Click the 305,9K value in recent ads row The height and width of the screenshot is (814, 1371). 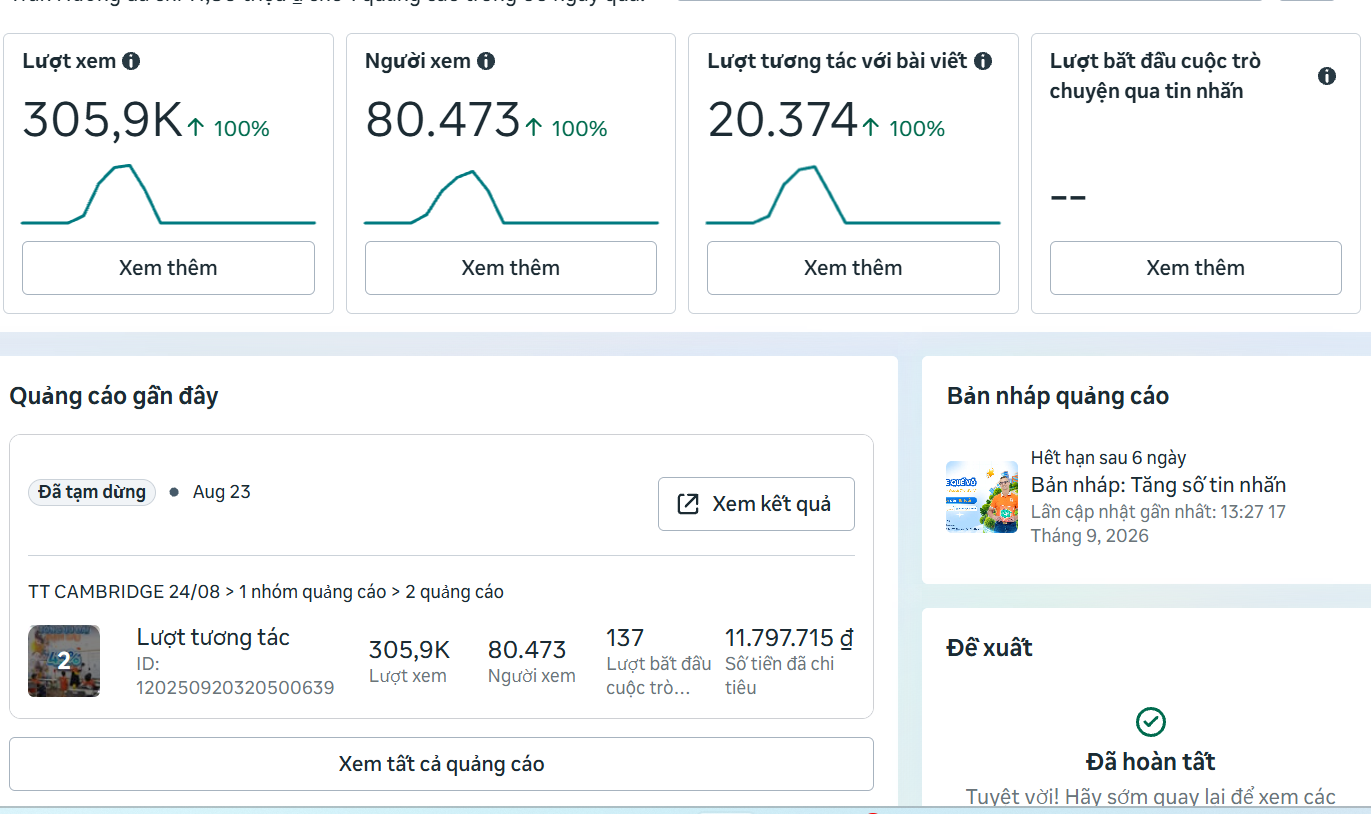pyautogui.click(x=410, y=650)
